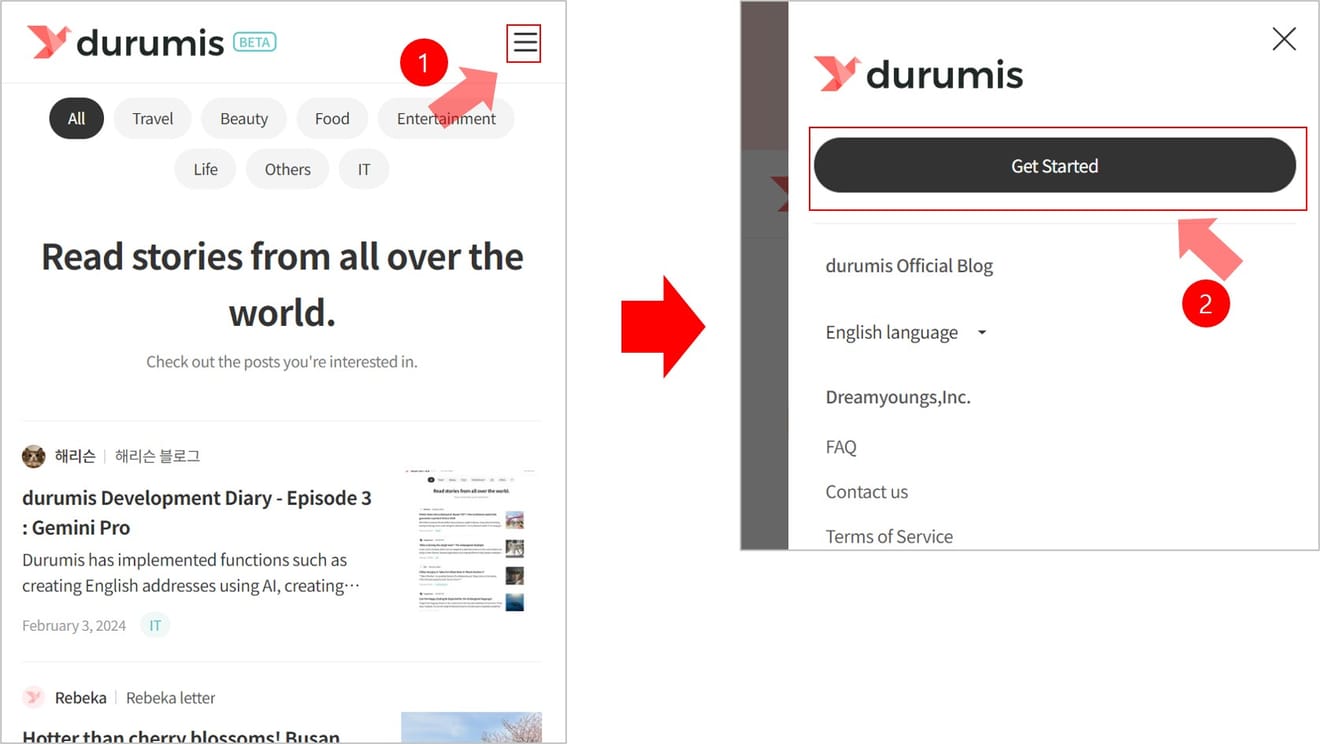Open the BETA badge next to the logo

coord(255,42)
